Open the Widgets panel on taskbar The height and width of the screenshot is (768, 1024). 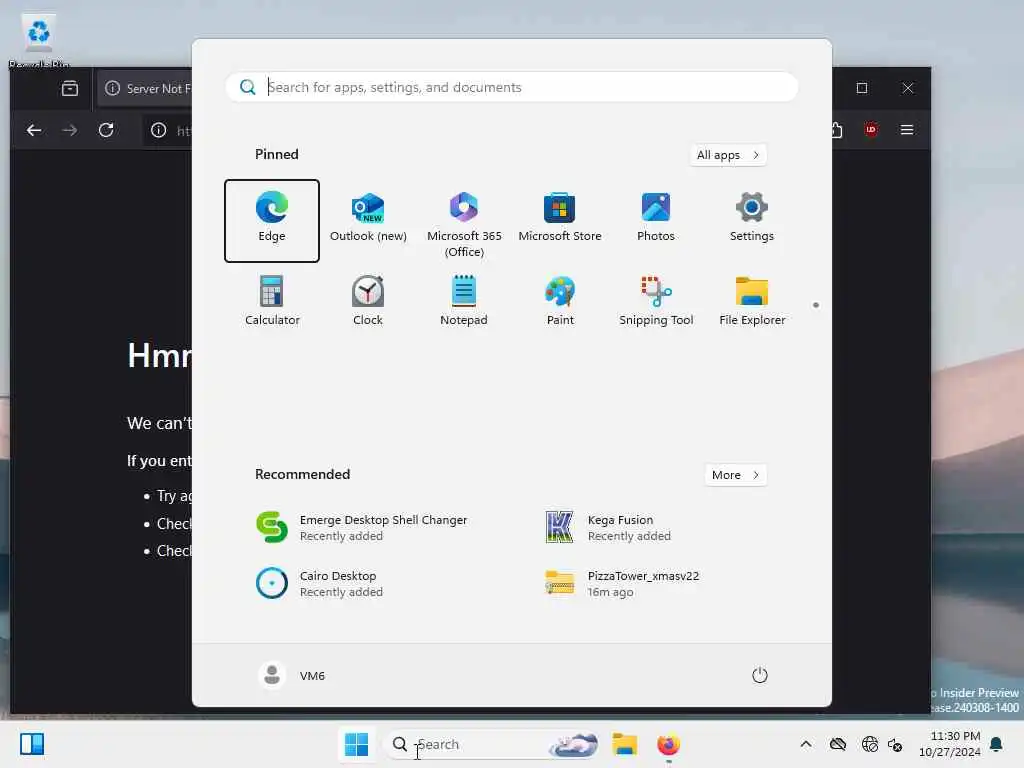[x=32, y=744]
